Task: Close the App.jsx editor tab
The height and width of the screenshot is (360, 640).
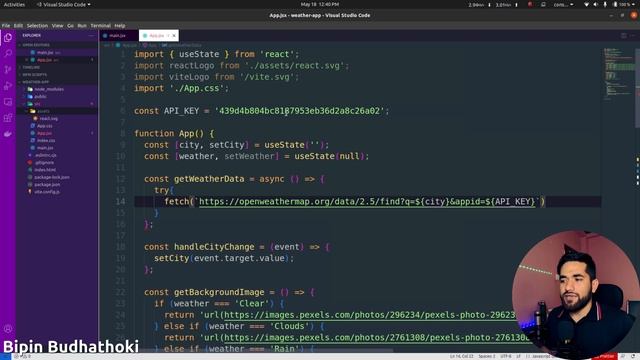Action: coord(174,36)
